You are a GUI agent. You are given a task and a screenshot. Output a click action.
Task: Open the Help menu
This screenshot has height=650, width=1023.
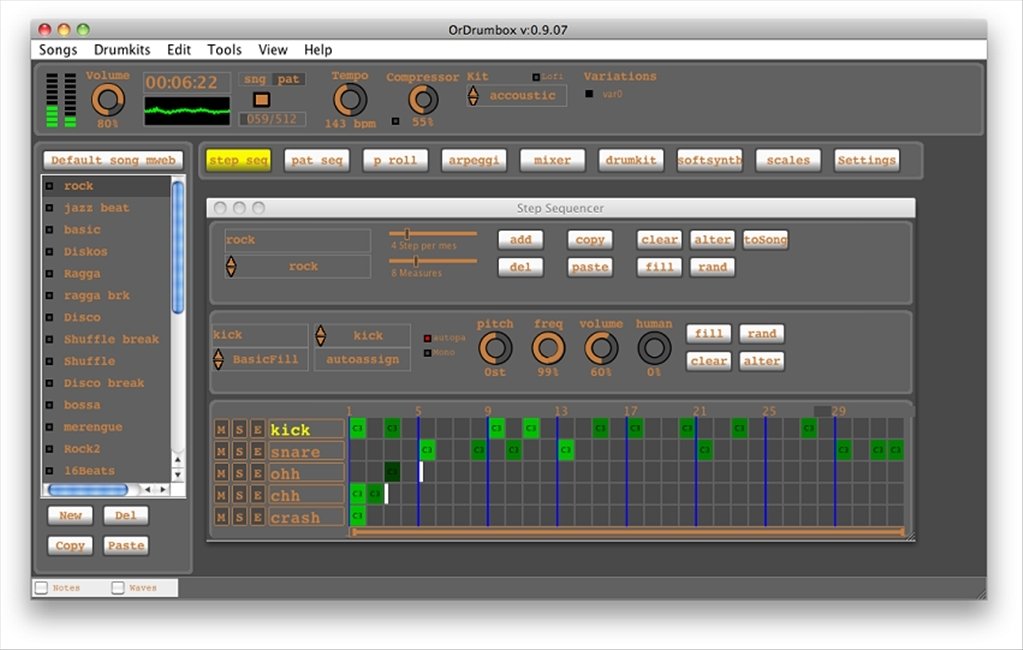pos(318,50)
